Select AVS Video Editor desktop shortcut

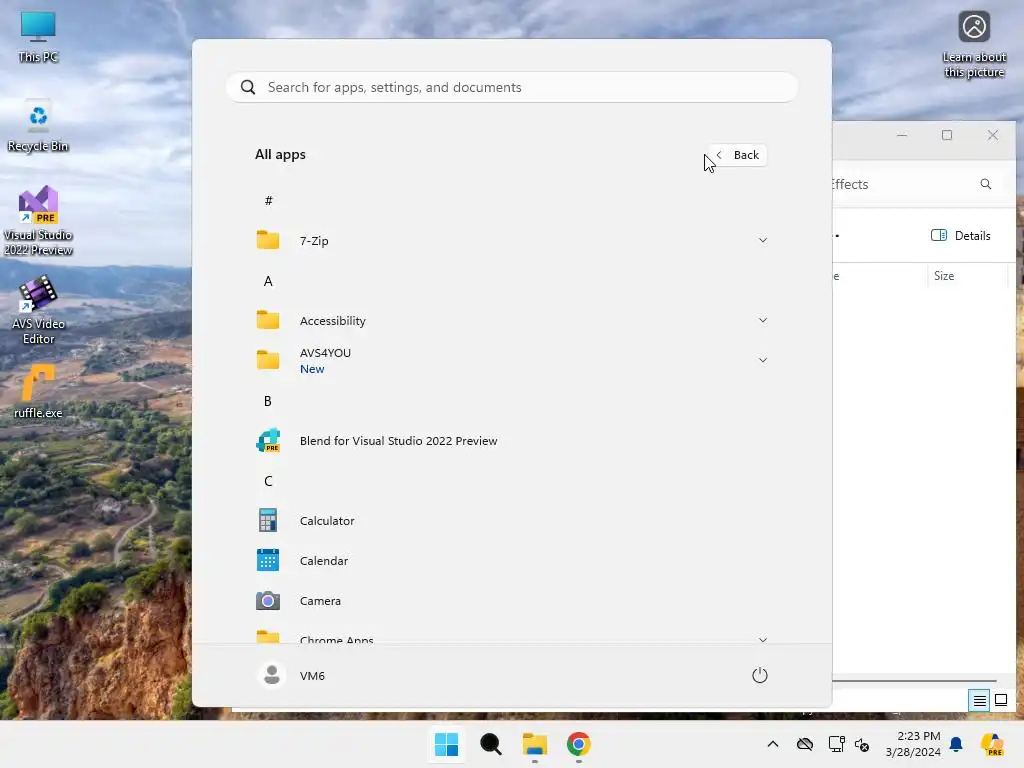38,310
